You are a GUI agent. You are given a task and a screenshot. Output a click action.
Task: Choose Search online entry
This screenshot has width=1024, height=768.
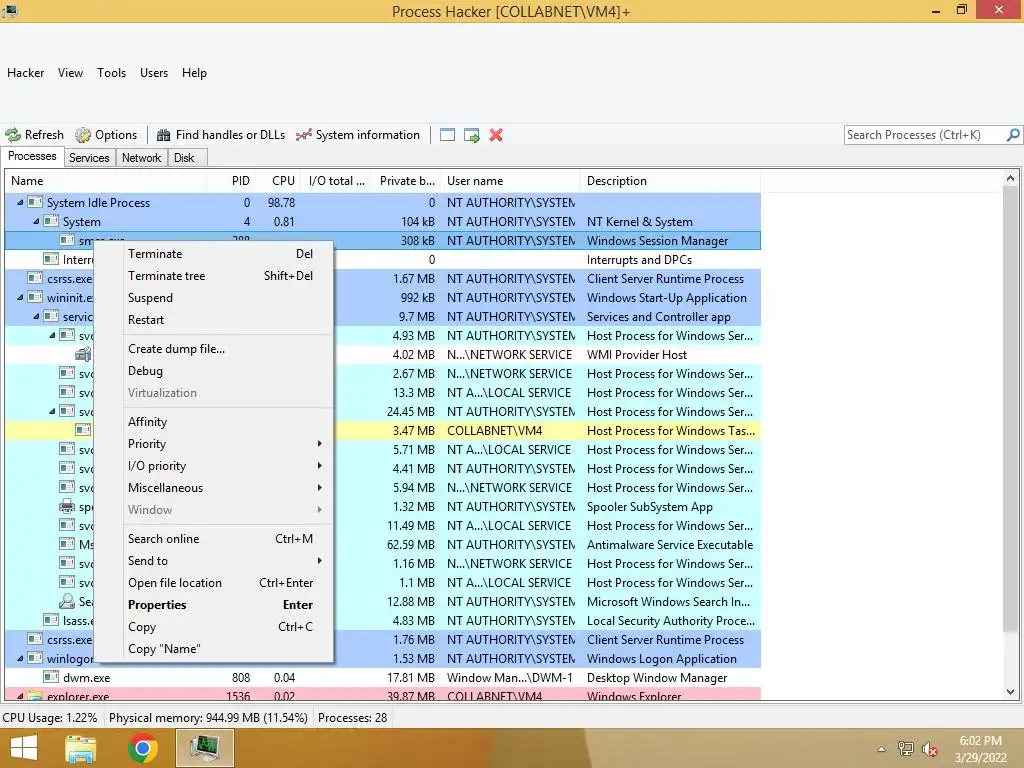[225, 539]
